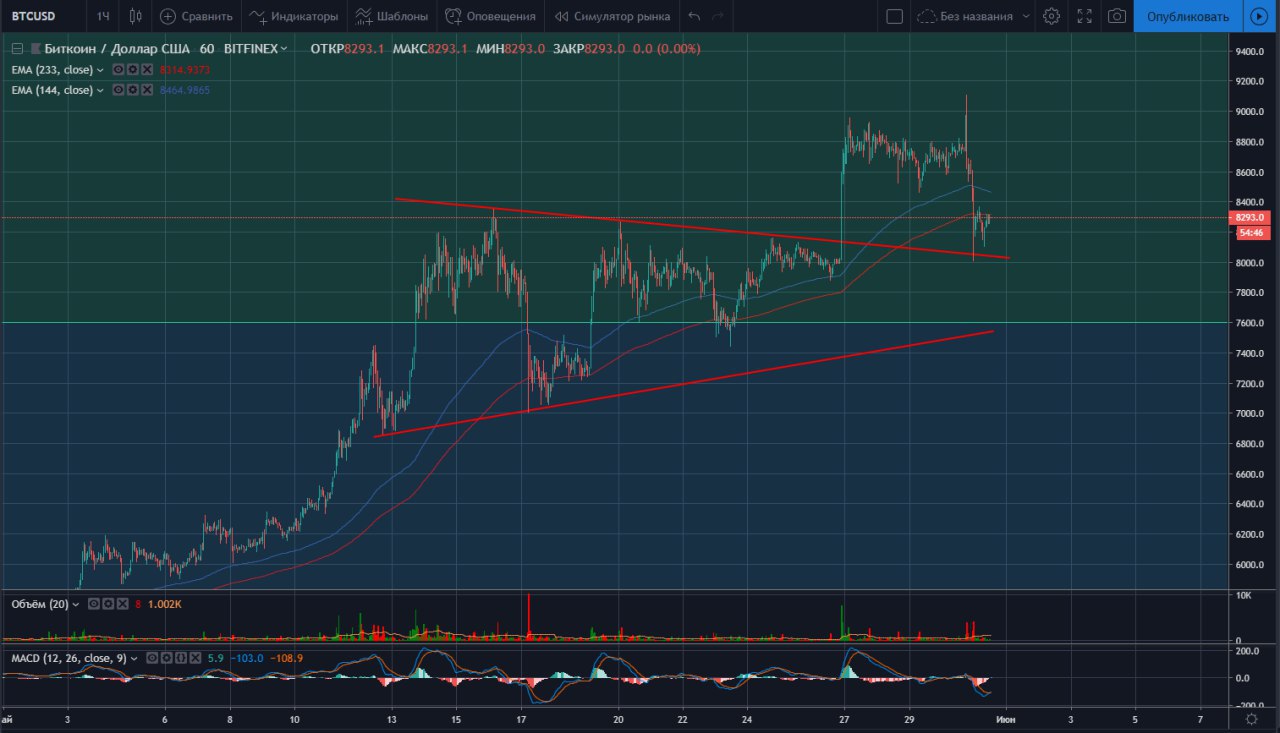This screenshot has height=733, width=1280.
Task: Click the play icon next to Опубликовать
Action: click(1260, 16)
